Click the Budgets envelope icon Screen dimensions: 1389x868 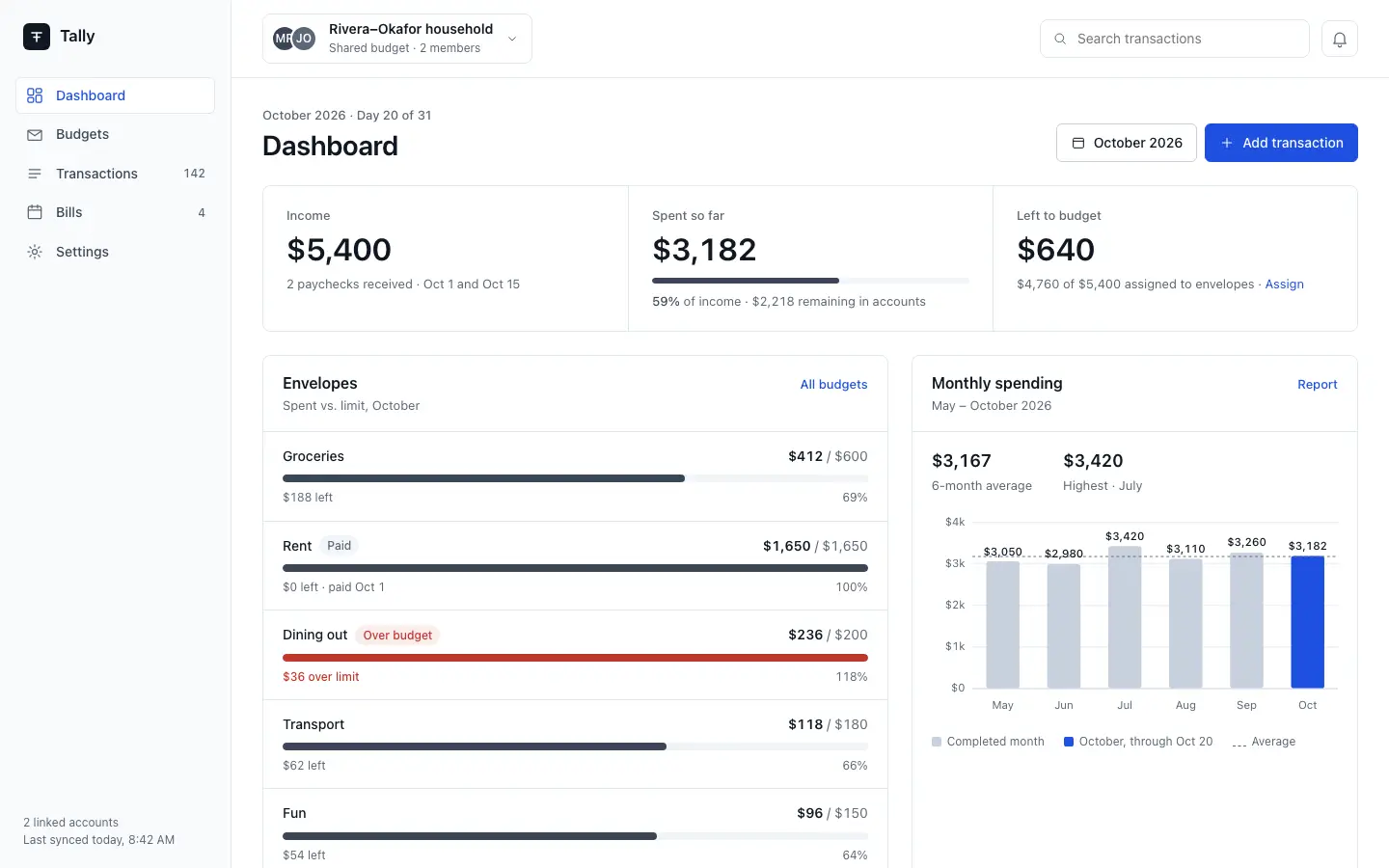pos(35,135)
